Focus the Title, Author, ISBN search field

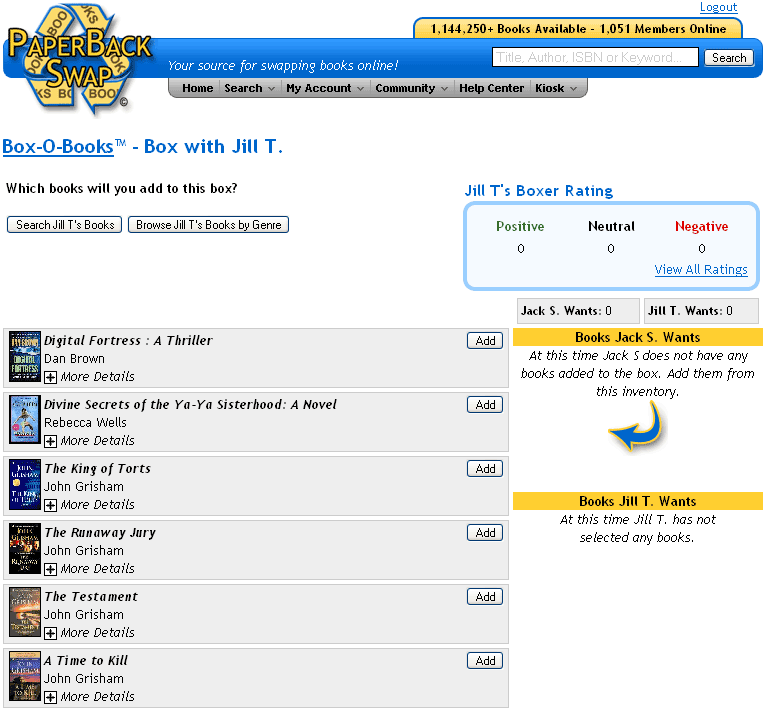(x=595, y=57)
